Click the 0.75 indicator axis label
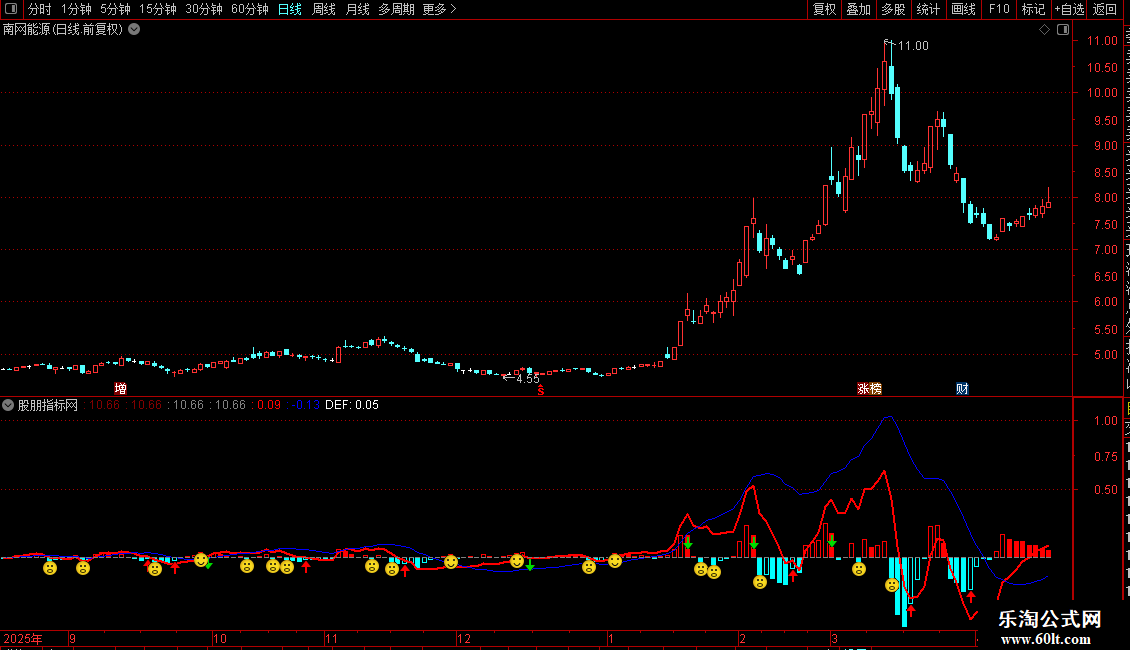Screen dimensions: 1130x650 pyautogui.click(x=1105, y=457)
